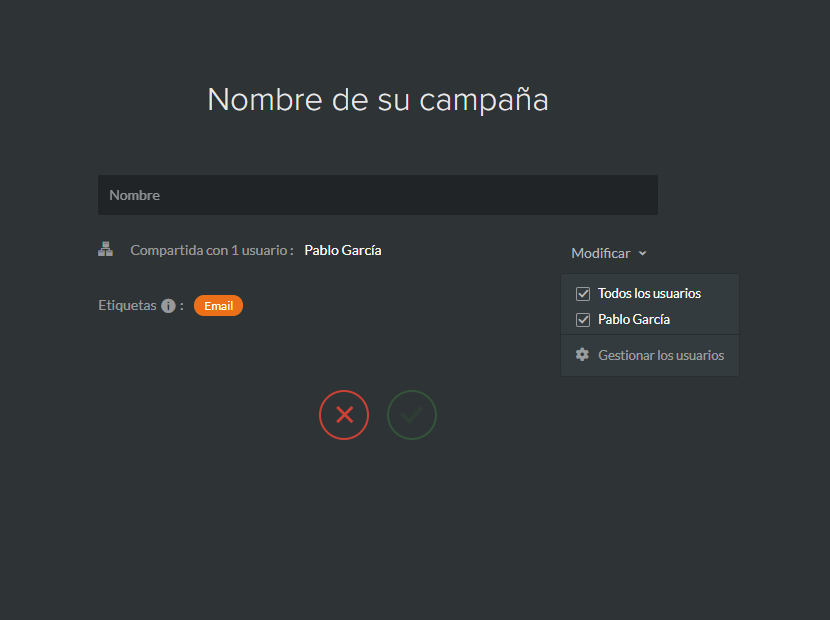Open Gestionar los usuarios
Viewport: 830px width, 620px height.
coord(650,355)
